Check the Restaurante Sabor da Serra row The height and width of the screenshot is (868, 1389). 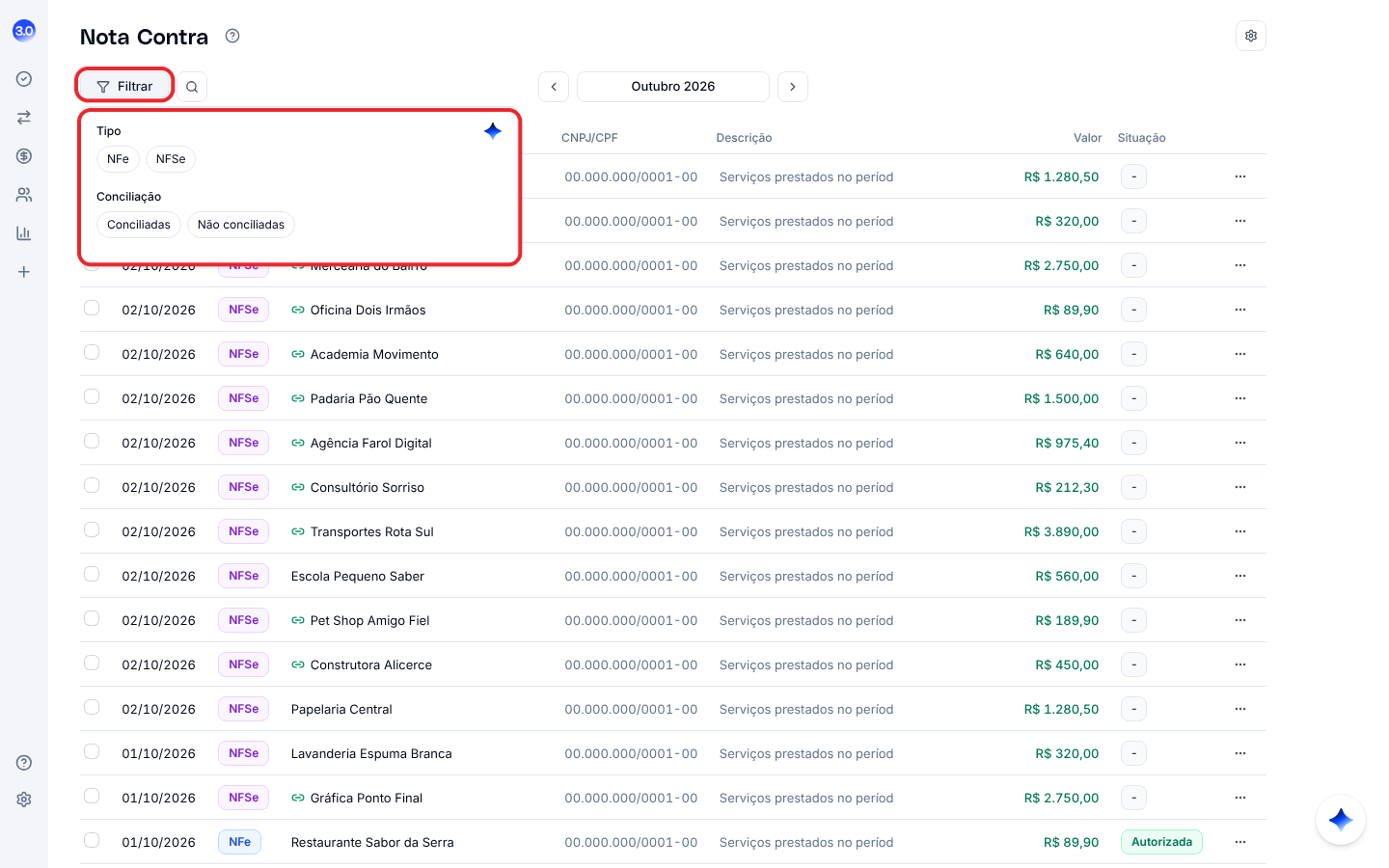(92, 841)
